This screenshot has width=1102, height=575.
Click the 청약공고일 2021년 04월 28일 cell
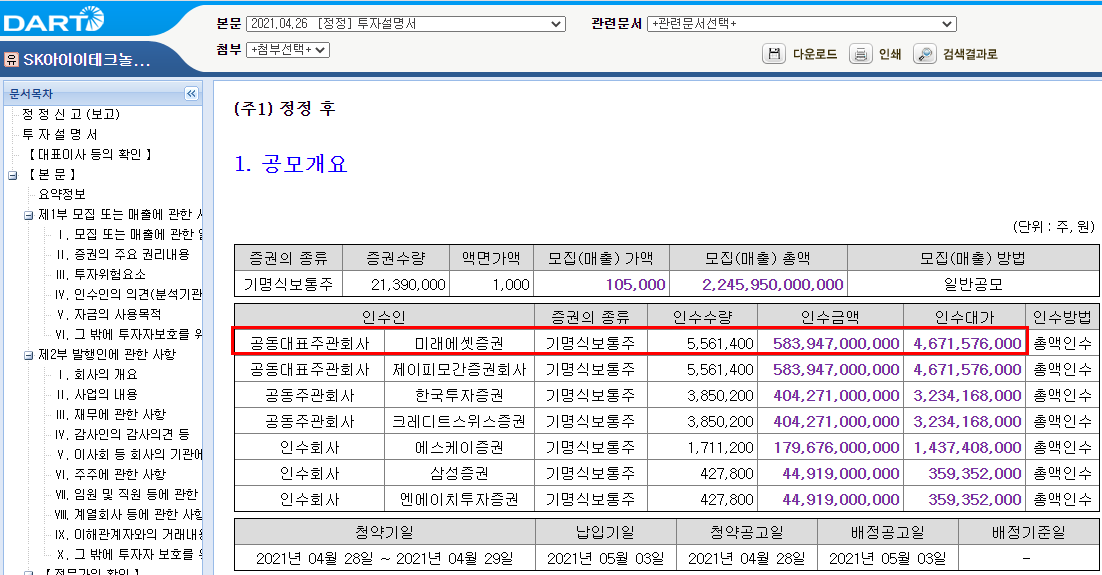pyautogui.click(x=746, y=558)
